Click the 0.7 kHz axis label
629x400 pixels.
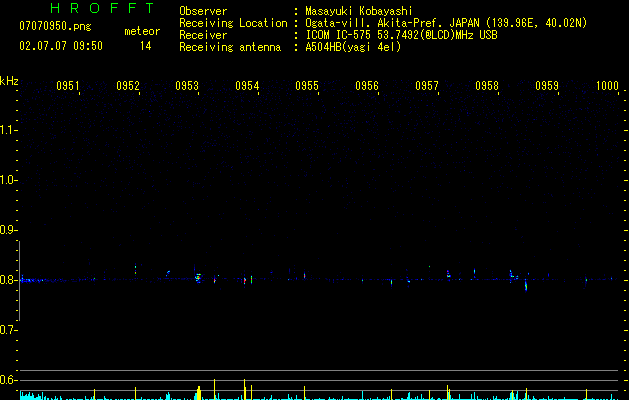[x=8, y=330]
